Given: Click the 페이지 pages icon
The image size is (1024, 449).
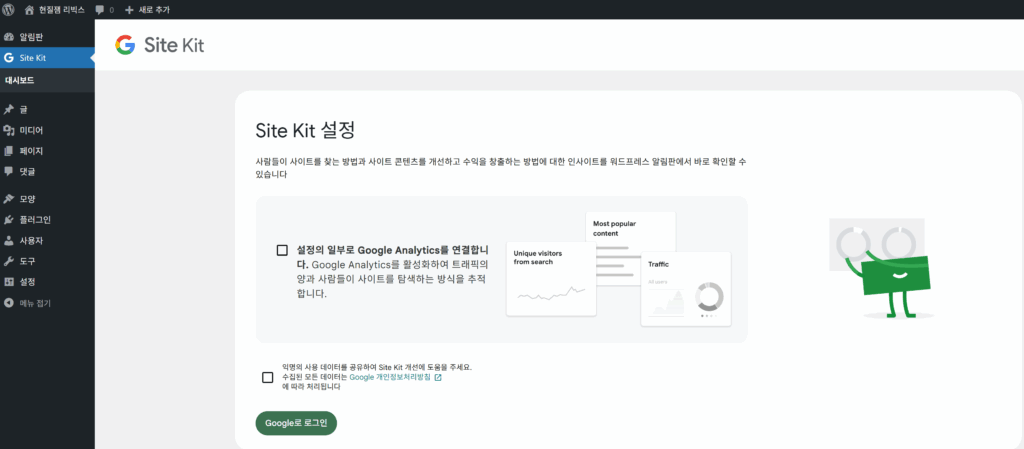Looking at the screenshot, I should click(x=9, y=151).
